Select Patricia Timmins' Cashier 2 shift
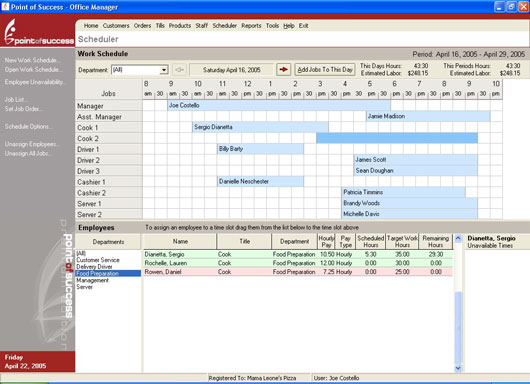This screenshot has width=530, height=384. tap(403, 192)
